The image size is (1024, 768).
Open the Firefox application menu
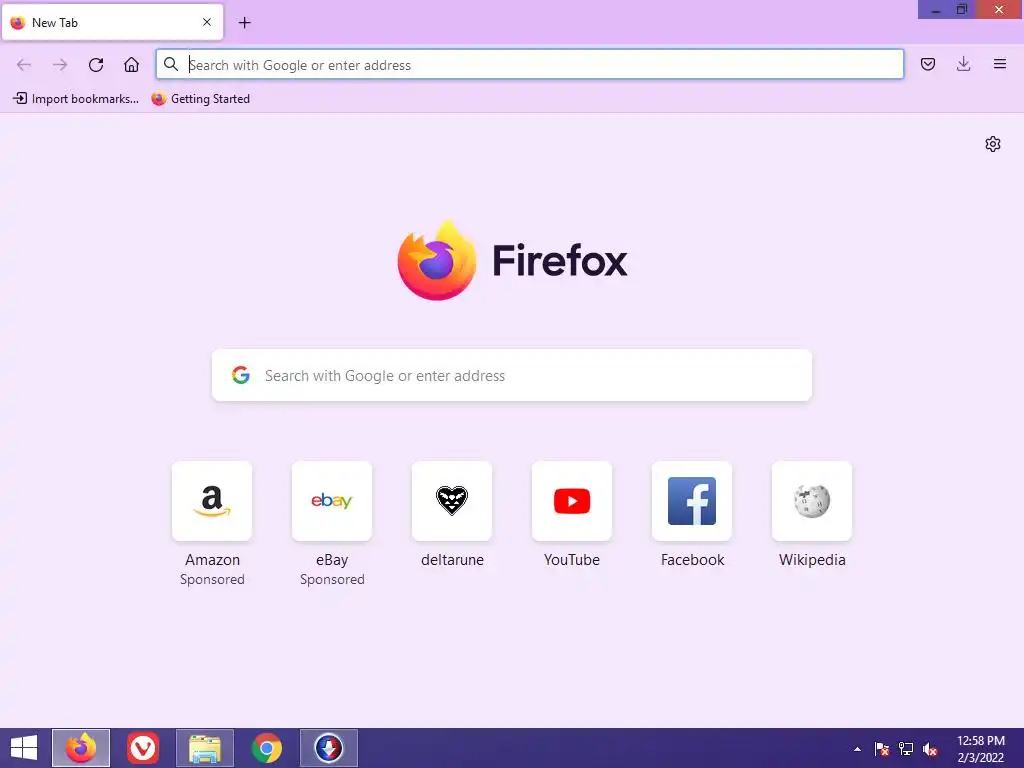(x=1000, y=64)
